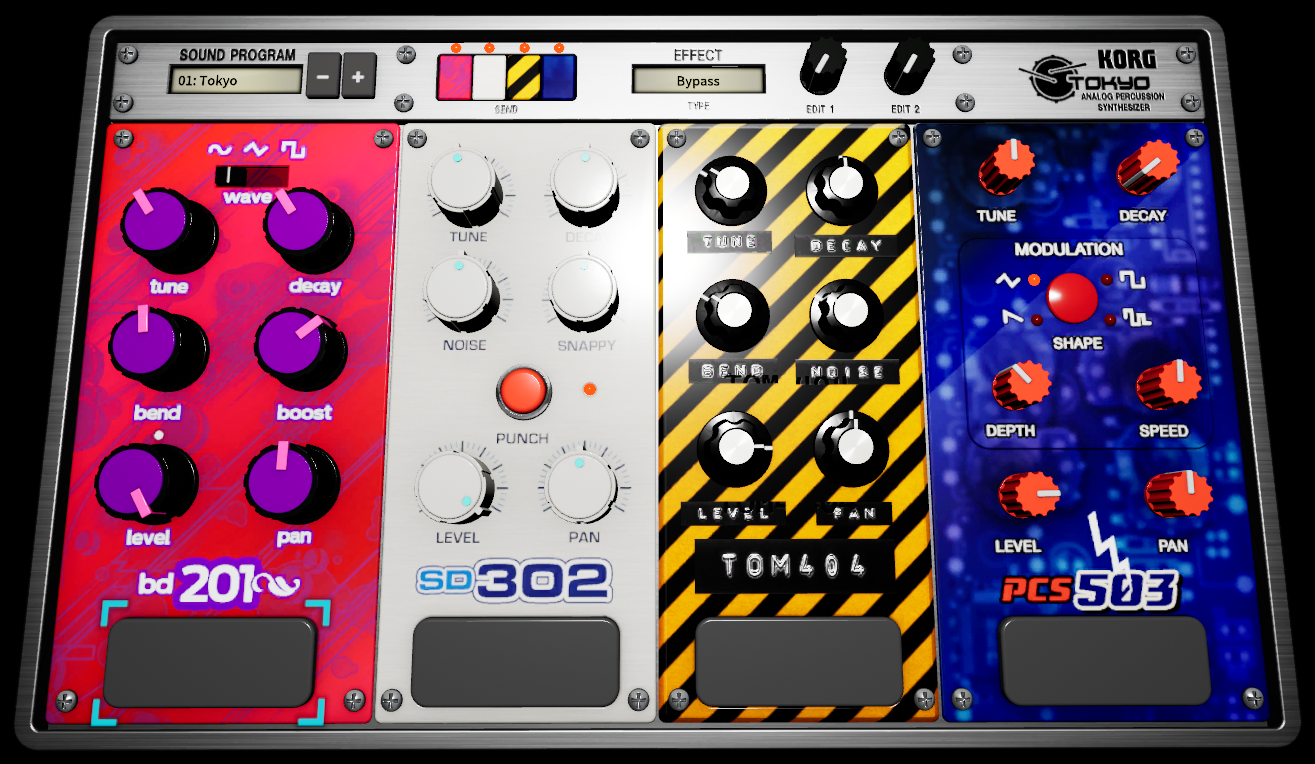Toggle the striped TOM404 send block
This screenshot has height=764, width=1315.
[524, 78]
